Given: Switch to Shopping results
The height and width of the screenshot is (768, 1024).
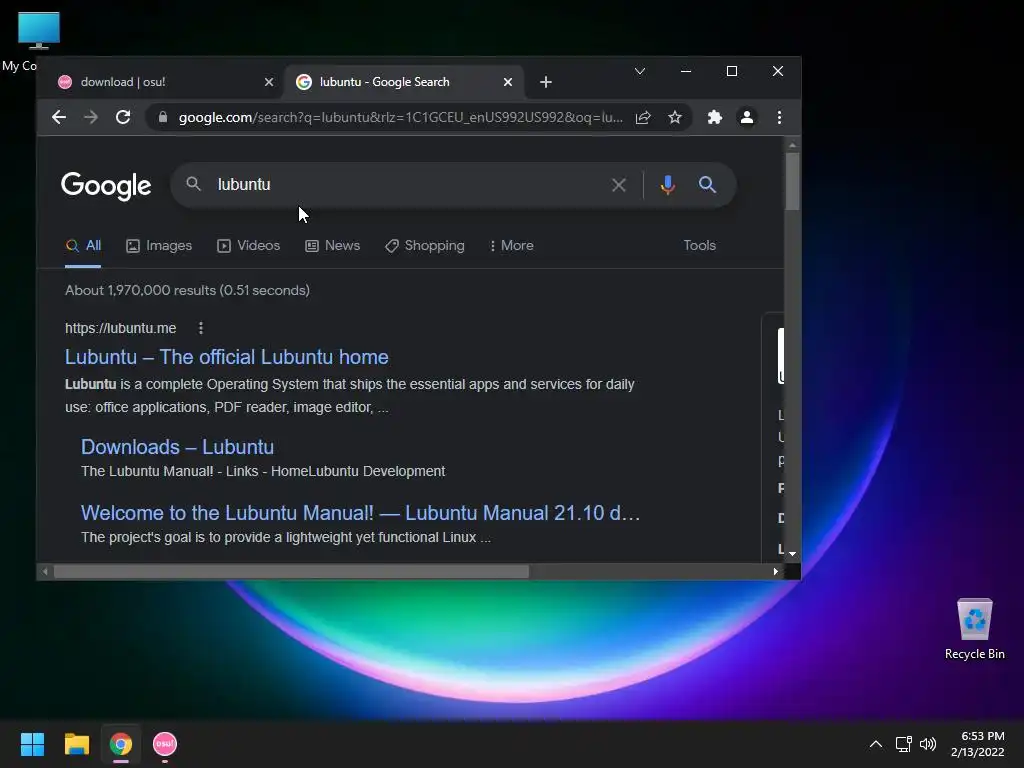Looking at the screenshot, I should tap(424, 246).
